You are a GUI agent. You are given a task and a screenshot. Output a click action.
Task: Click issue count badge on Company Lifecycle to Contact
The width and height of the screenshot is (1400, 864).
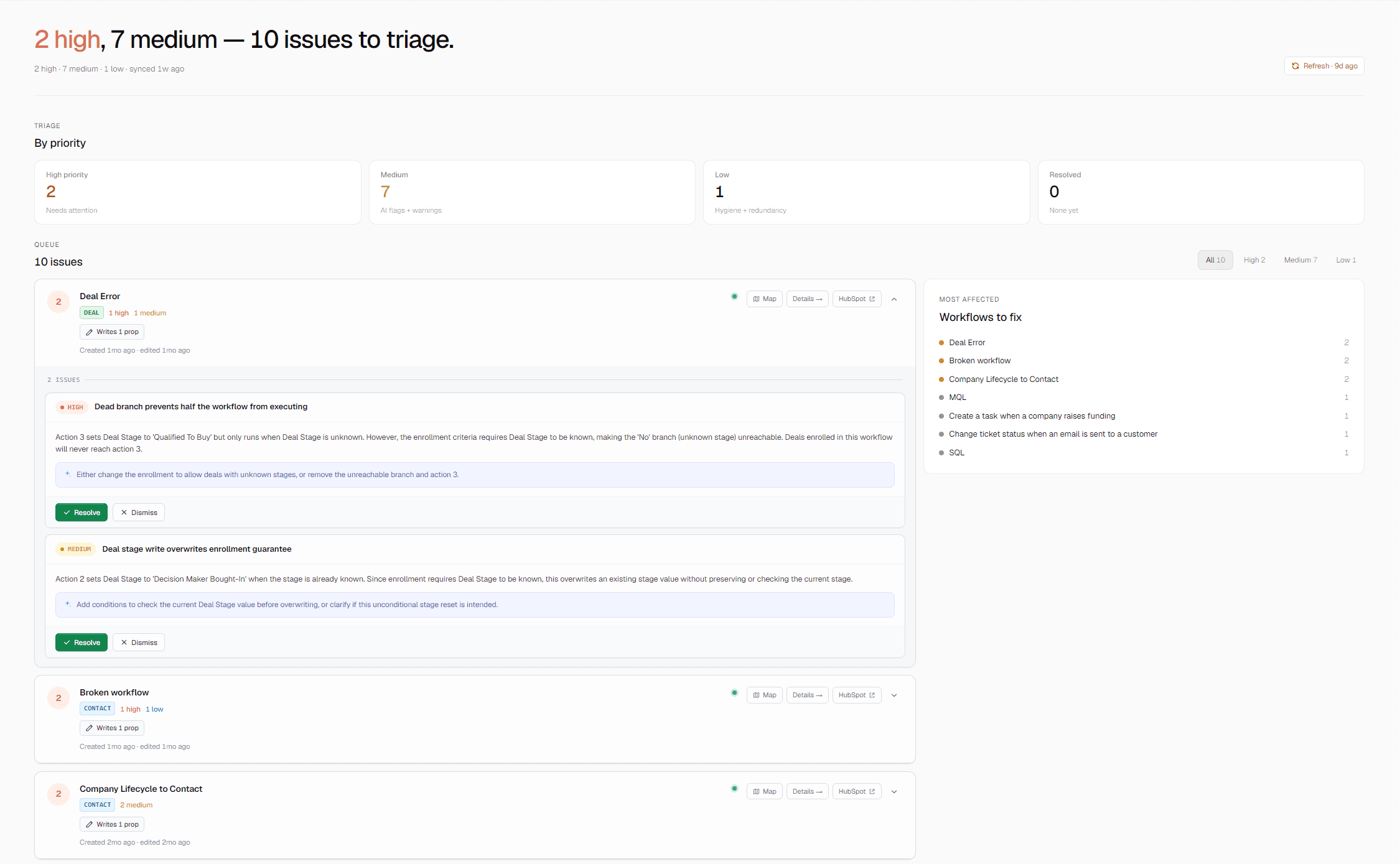point(58,794)
